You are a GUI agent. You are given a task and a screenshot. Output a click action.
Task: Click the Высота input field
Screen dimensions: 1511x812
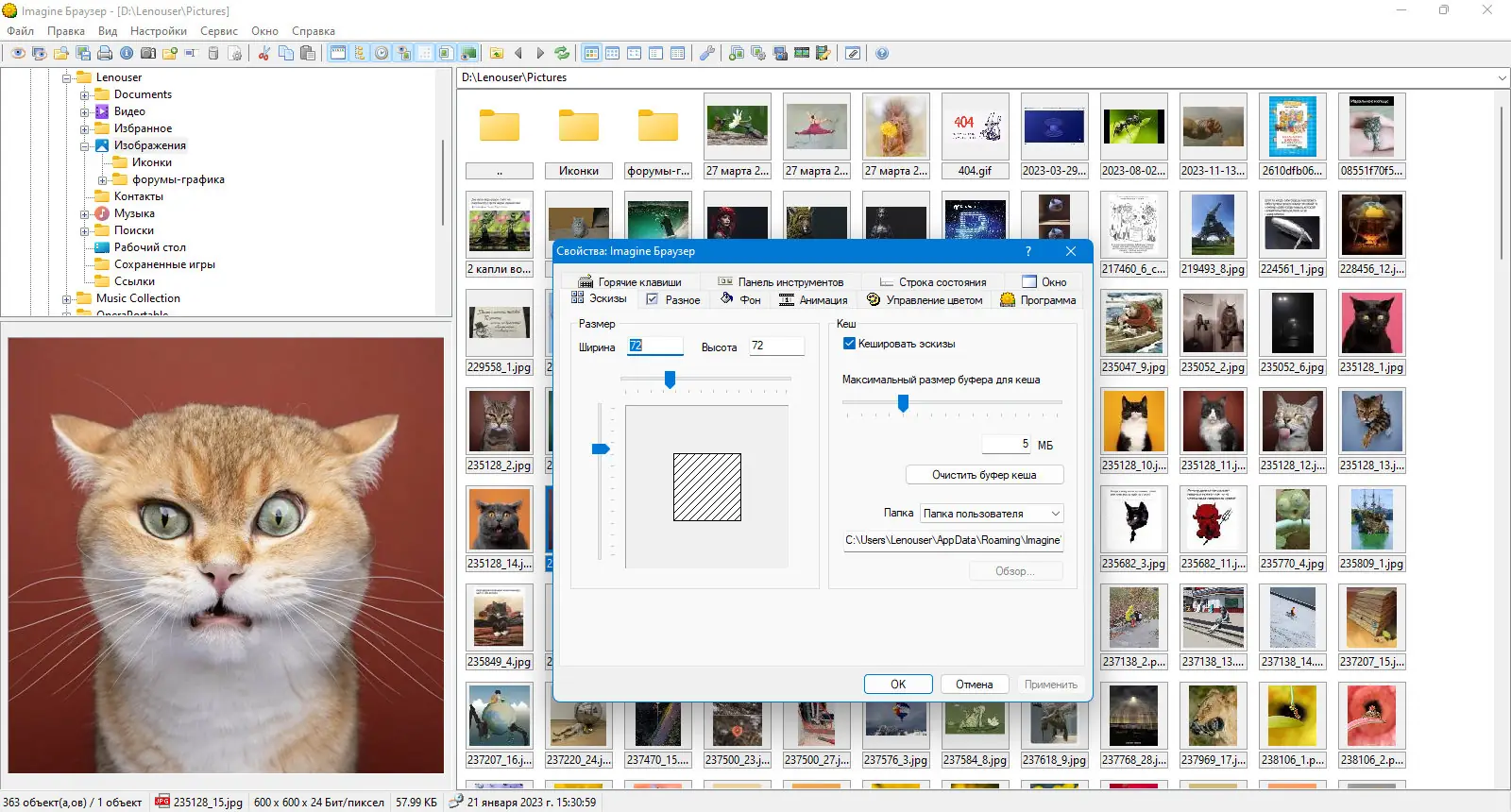[776, 346]
